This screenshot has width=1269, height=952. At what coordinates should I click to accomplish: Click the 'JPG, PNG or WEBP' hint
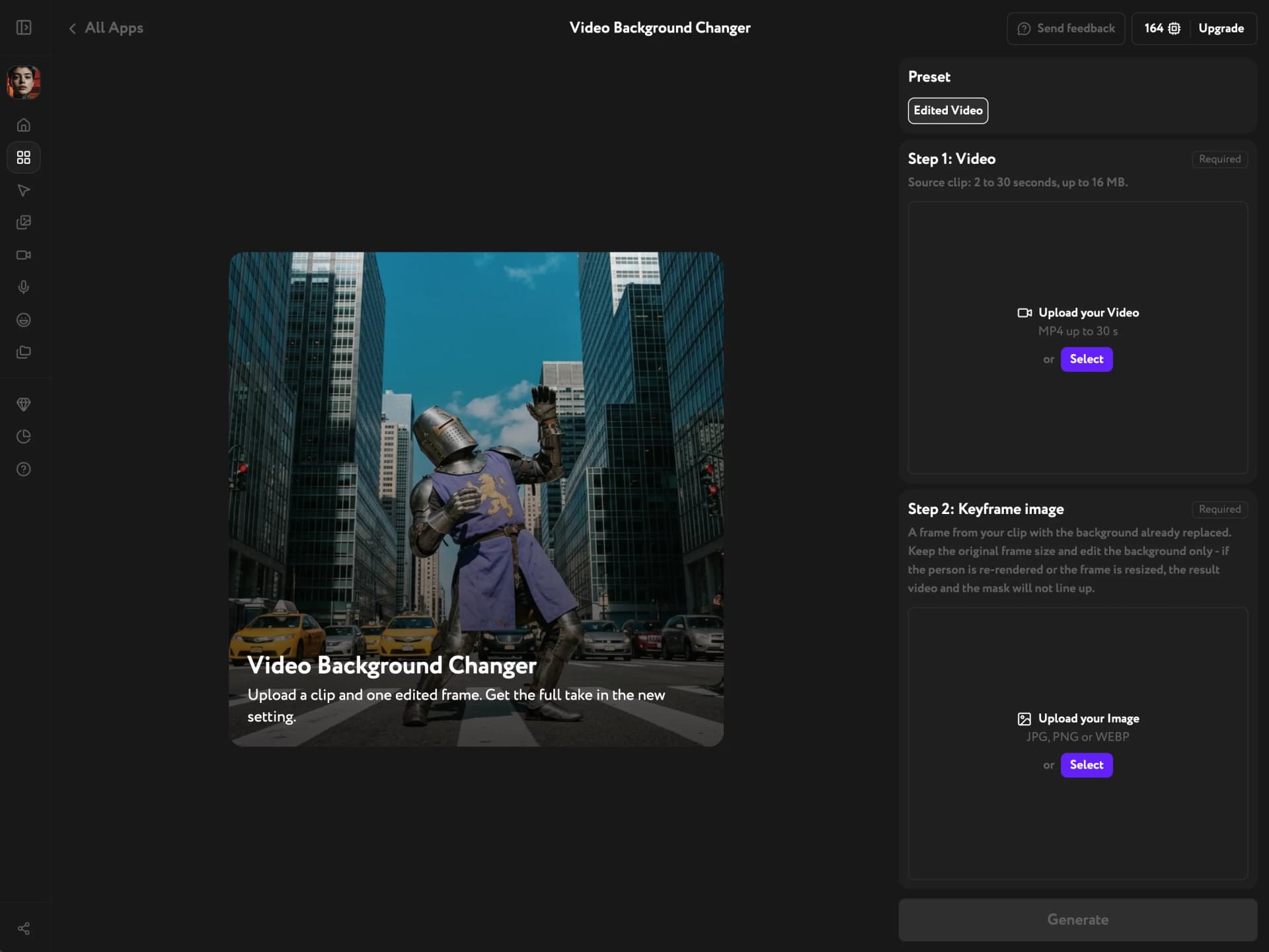[x=1077, y=737]
